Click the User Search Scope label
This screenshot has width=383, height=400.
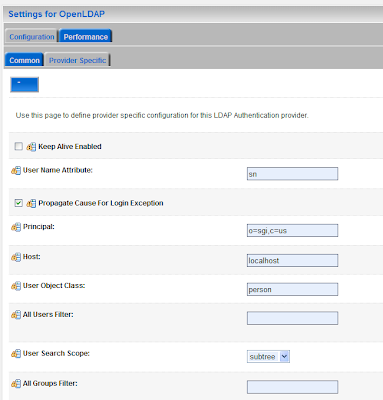[x=56, y=353]
